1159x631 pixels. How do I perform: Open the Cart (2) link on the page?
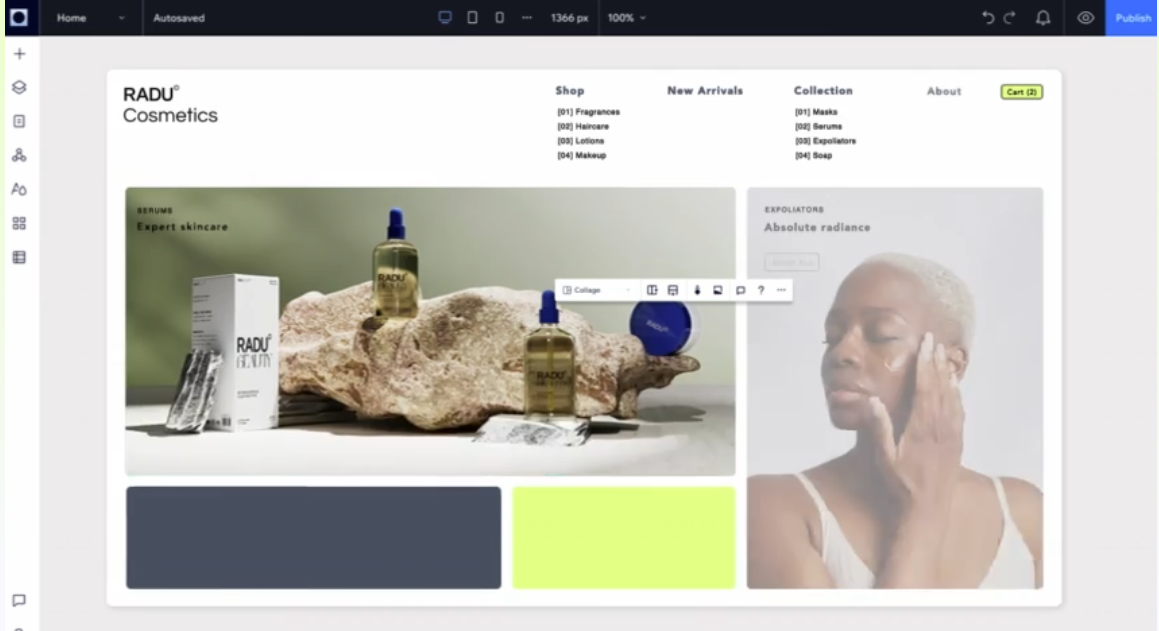tap(1020, 91)
